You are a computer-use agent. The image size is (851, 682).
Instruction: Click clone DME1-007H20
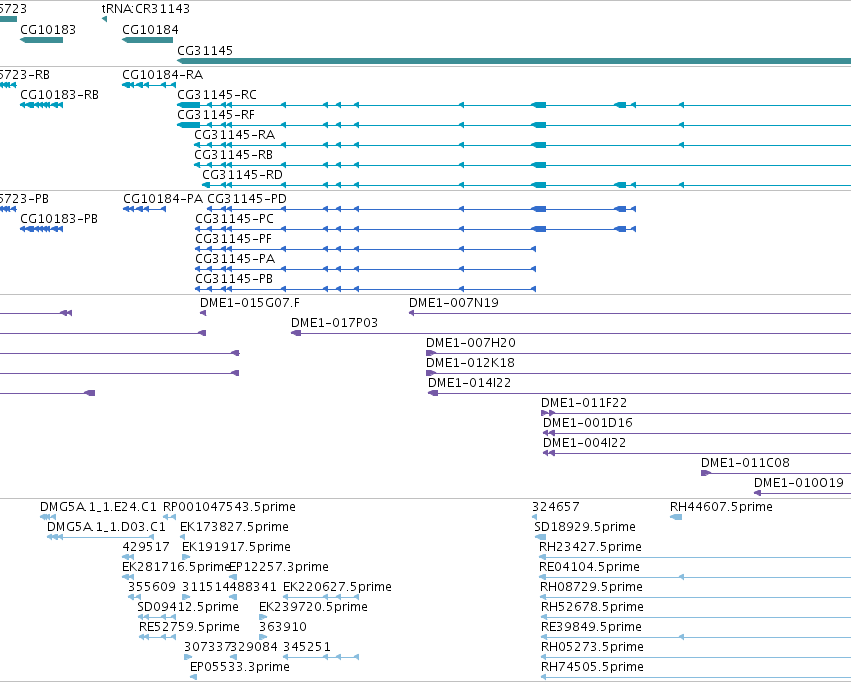coord(471,343)
